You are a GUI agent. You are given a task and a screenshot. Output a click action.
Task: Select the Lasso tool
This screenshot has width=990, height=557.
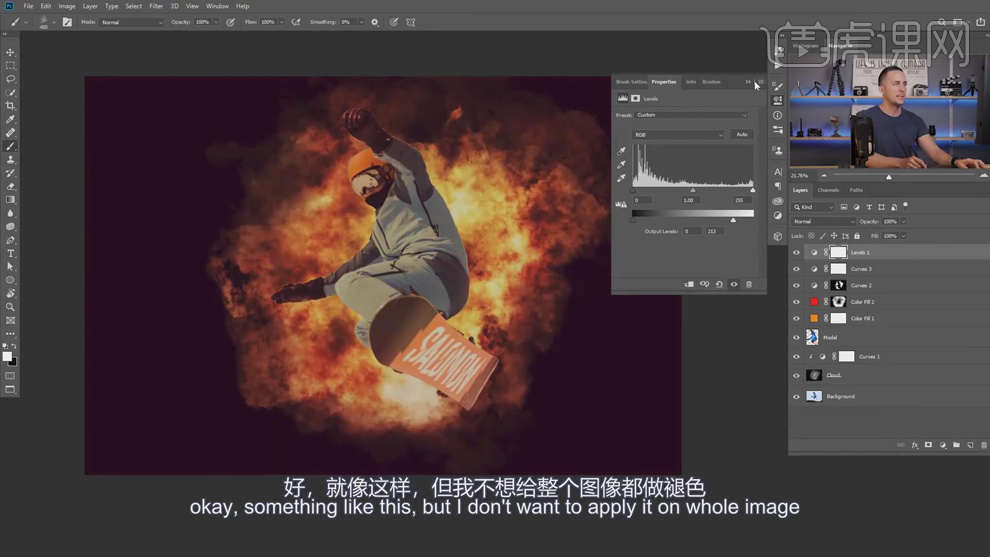click(x=10, y=79)
